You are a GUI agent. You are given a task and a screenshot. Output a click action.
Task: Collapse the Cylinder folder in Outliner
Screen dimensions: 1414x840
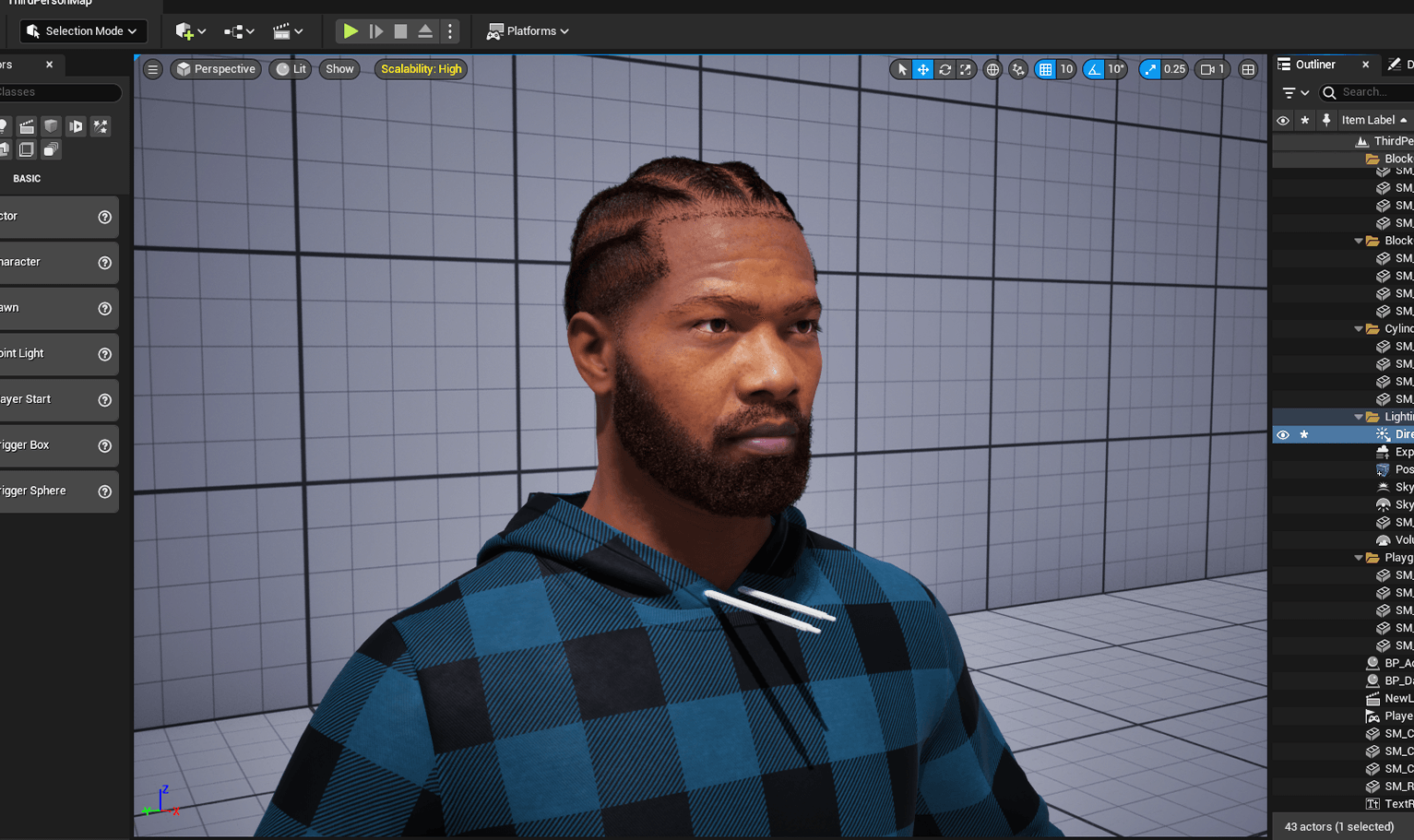[x=1358, y=328]
